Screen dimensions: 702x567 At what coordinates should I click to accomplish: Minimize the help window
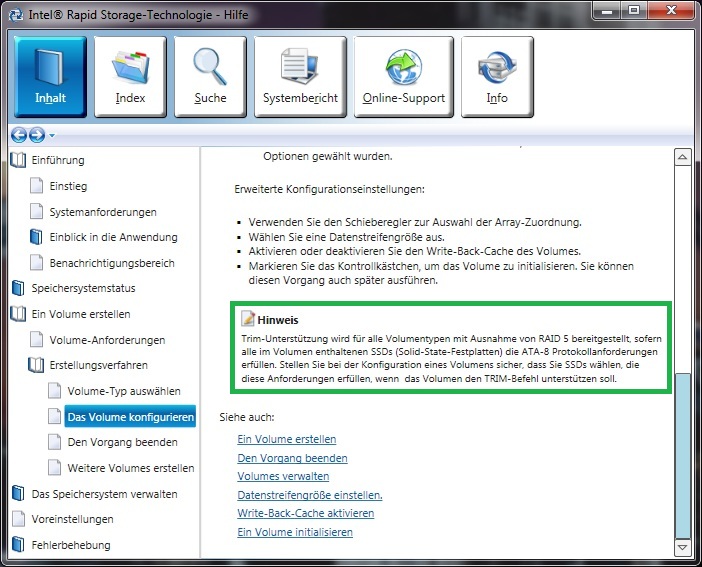coord(607,11)
